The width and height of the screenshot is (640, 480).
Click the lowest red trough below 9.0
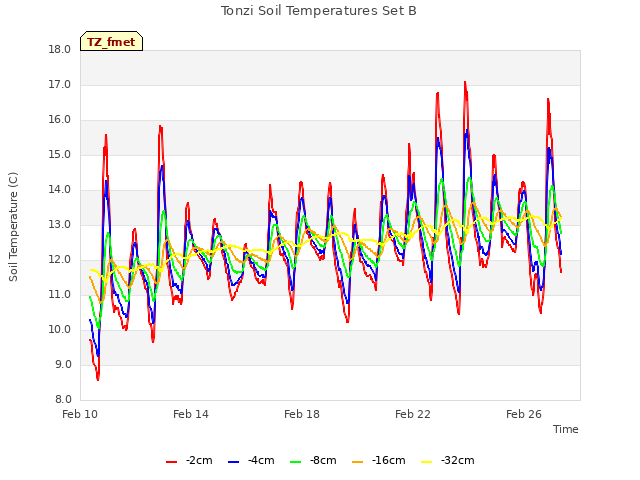(x=98, y=380)
